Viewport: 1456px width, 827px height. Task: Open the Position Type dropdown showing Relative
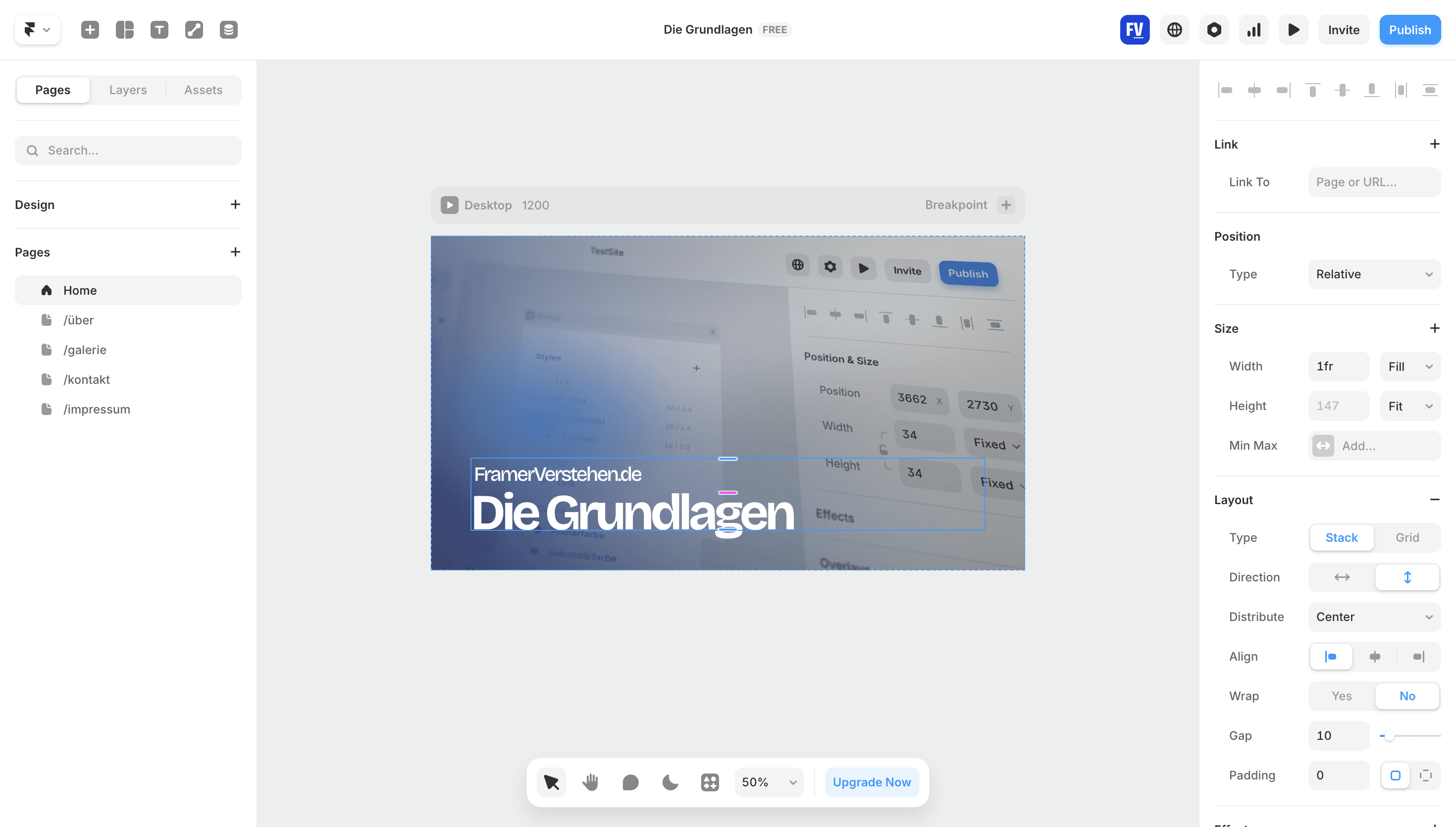coord(1374,274)
